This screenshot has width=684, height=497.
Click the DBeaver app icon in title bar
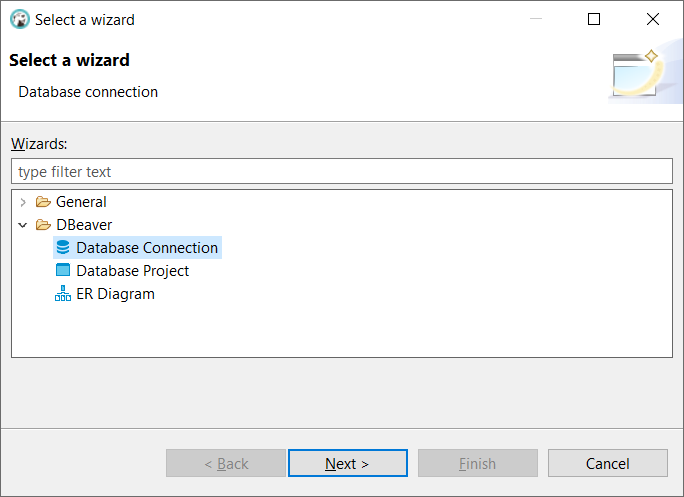point(20,20)
